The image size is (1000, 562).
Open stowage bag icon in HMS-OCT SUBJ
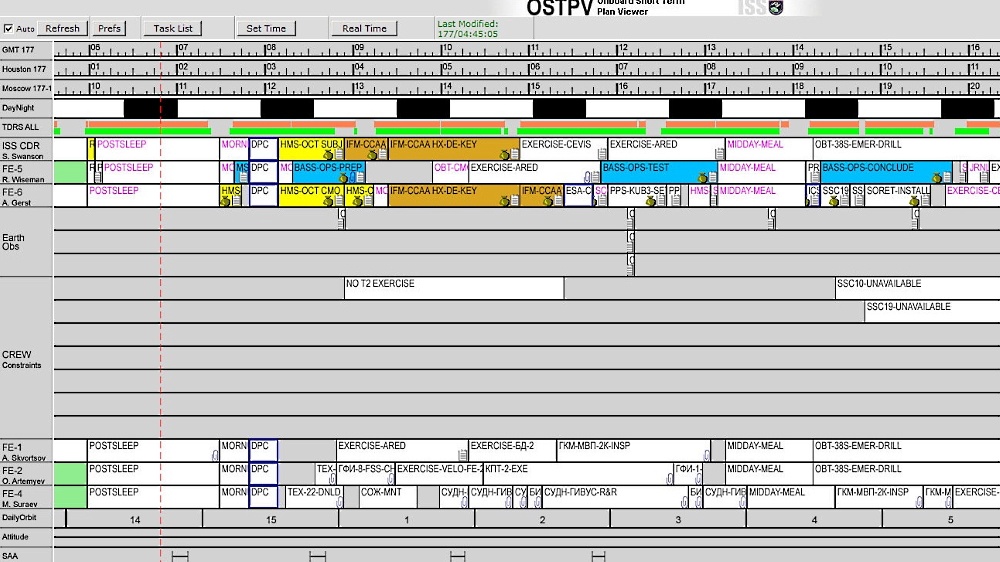(328, 154)
